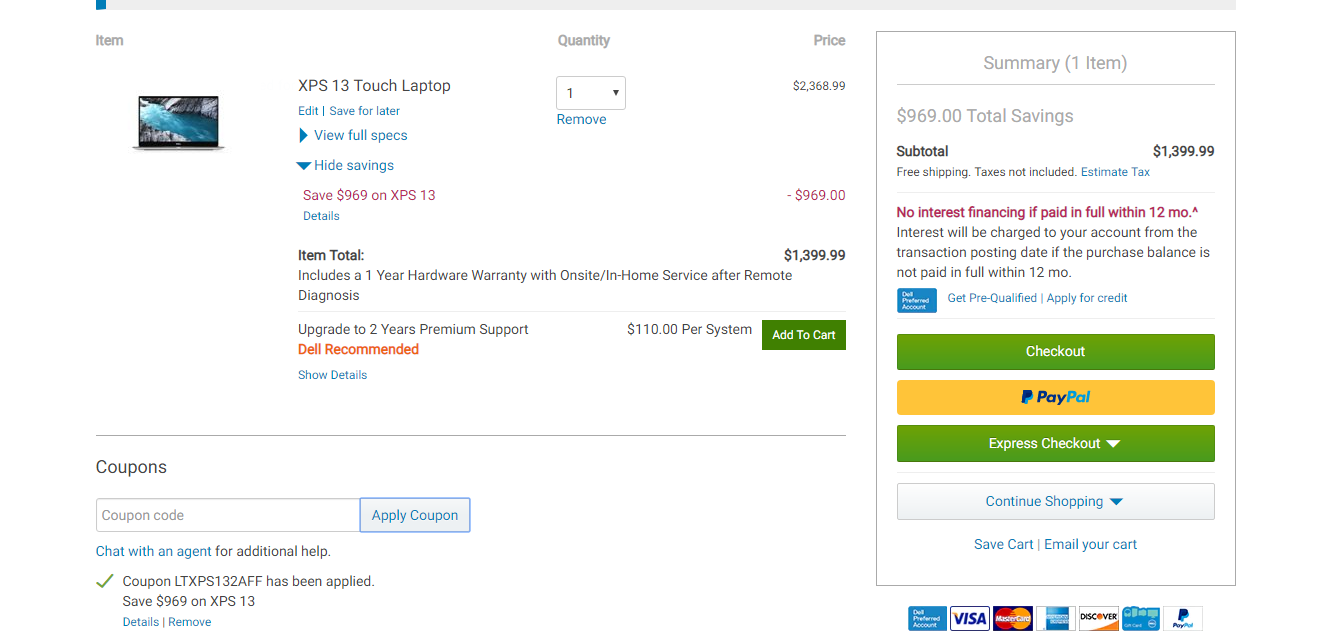Click the PayPal icon in payment methods row

tap(1183, 618)
